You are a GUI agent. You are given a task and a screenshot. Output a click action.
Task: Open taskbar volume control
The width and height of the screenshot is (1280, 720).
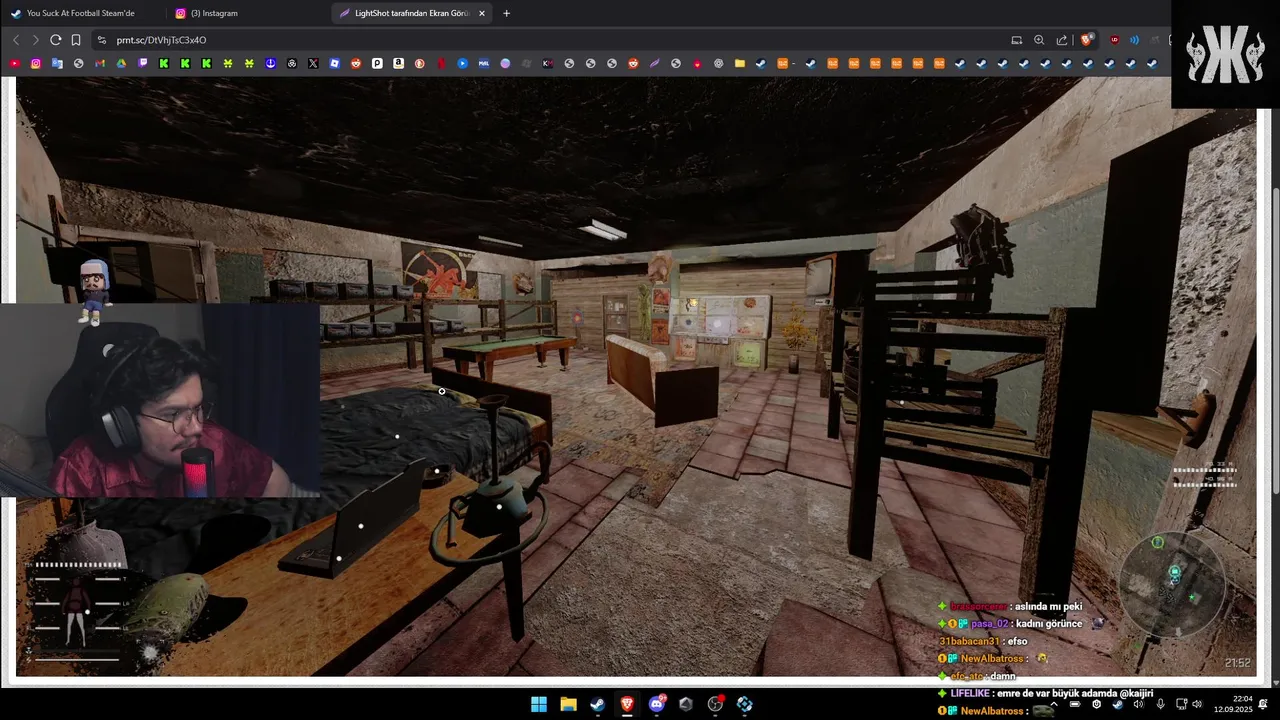1197,704
